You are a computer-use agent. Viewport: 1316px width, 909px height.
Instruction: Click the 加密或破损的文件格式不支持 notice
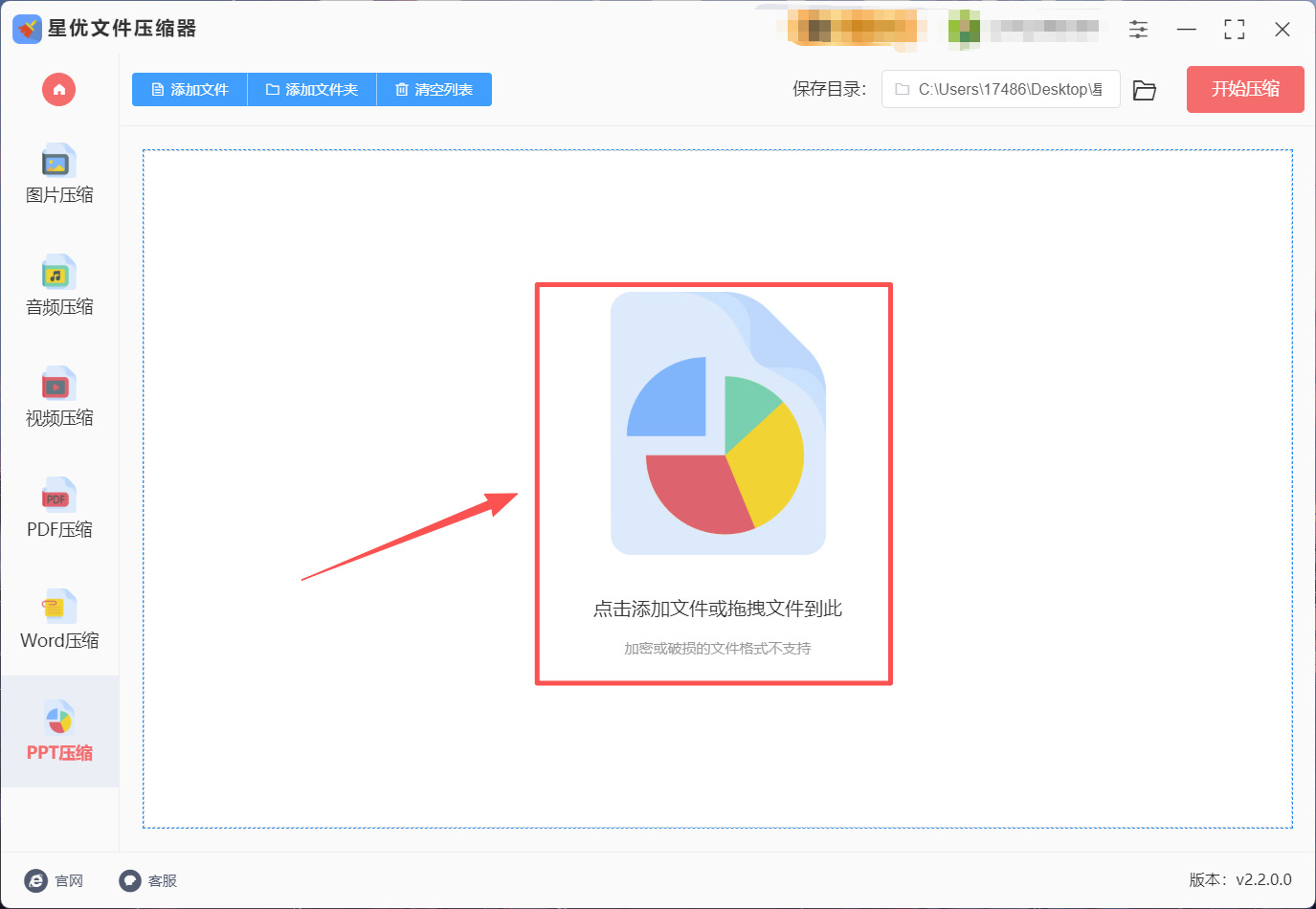(x=718, y=649)
